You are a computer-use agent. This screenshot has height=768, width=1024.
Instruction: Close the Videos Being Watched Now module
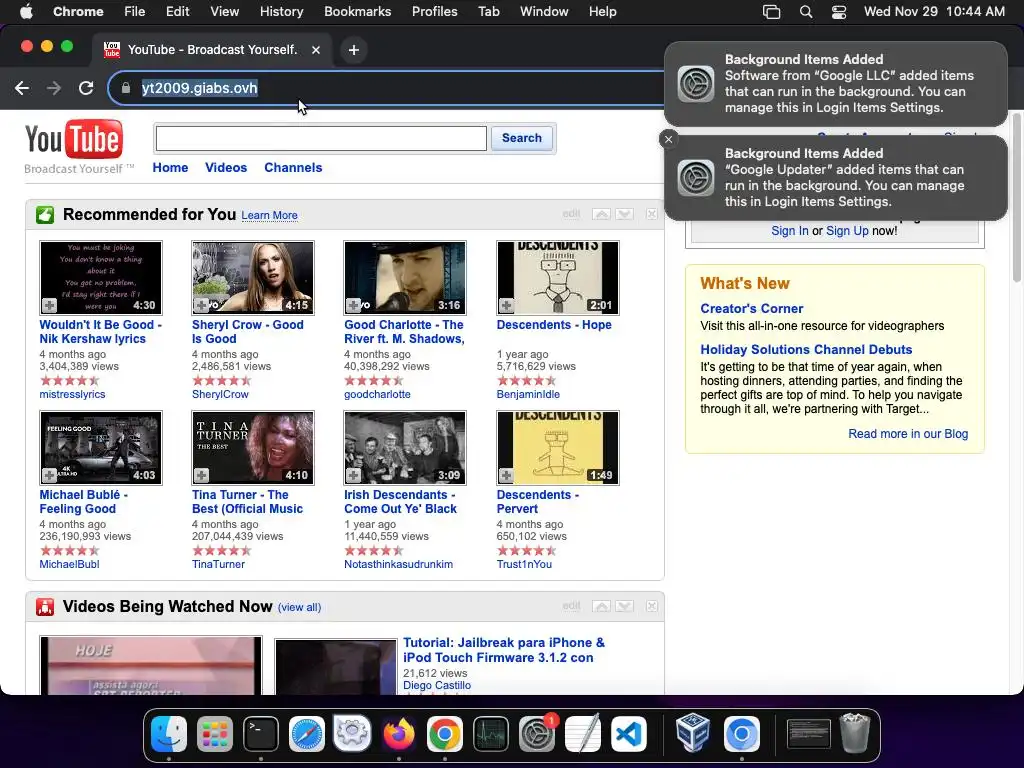pyautogui.click(x=652, y=606)
